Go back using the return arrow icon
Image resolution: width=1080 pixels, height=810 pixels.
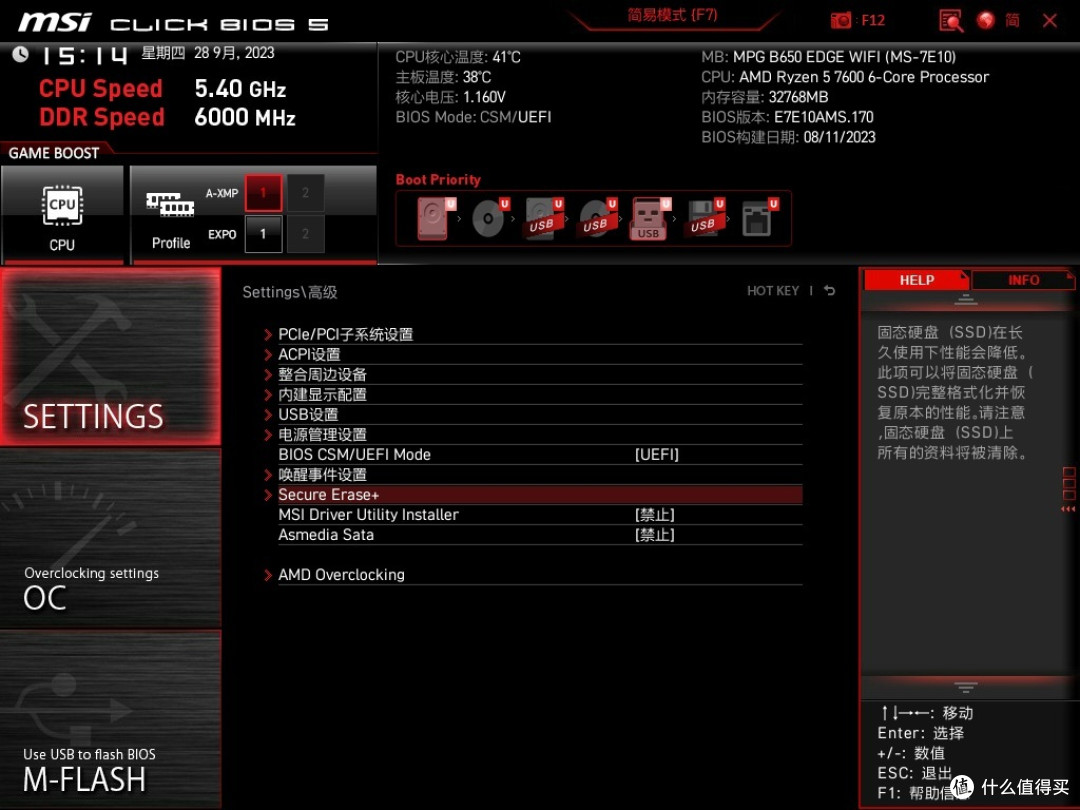829,291
